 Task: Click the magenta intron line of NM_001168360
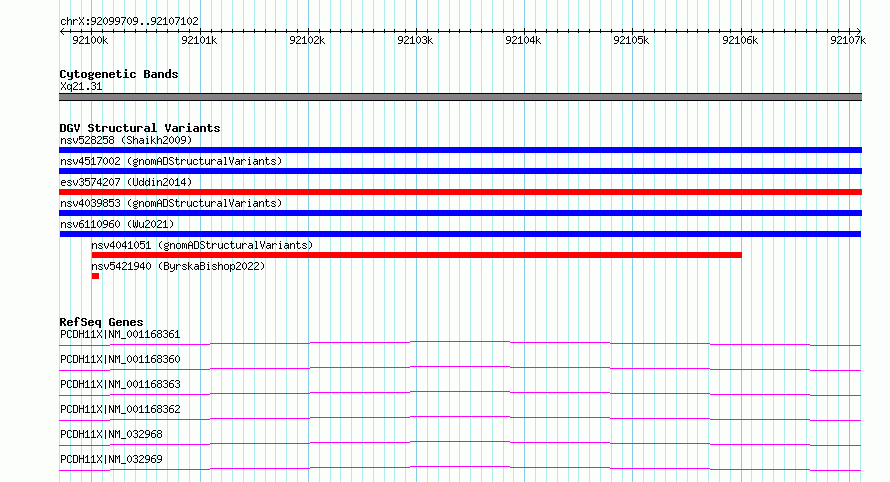[x=460, y=368]
